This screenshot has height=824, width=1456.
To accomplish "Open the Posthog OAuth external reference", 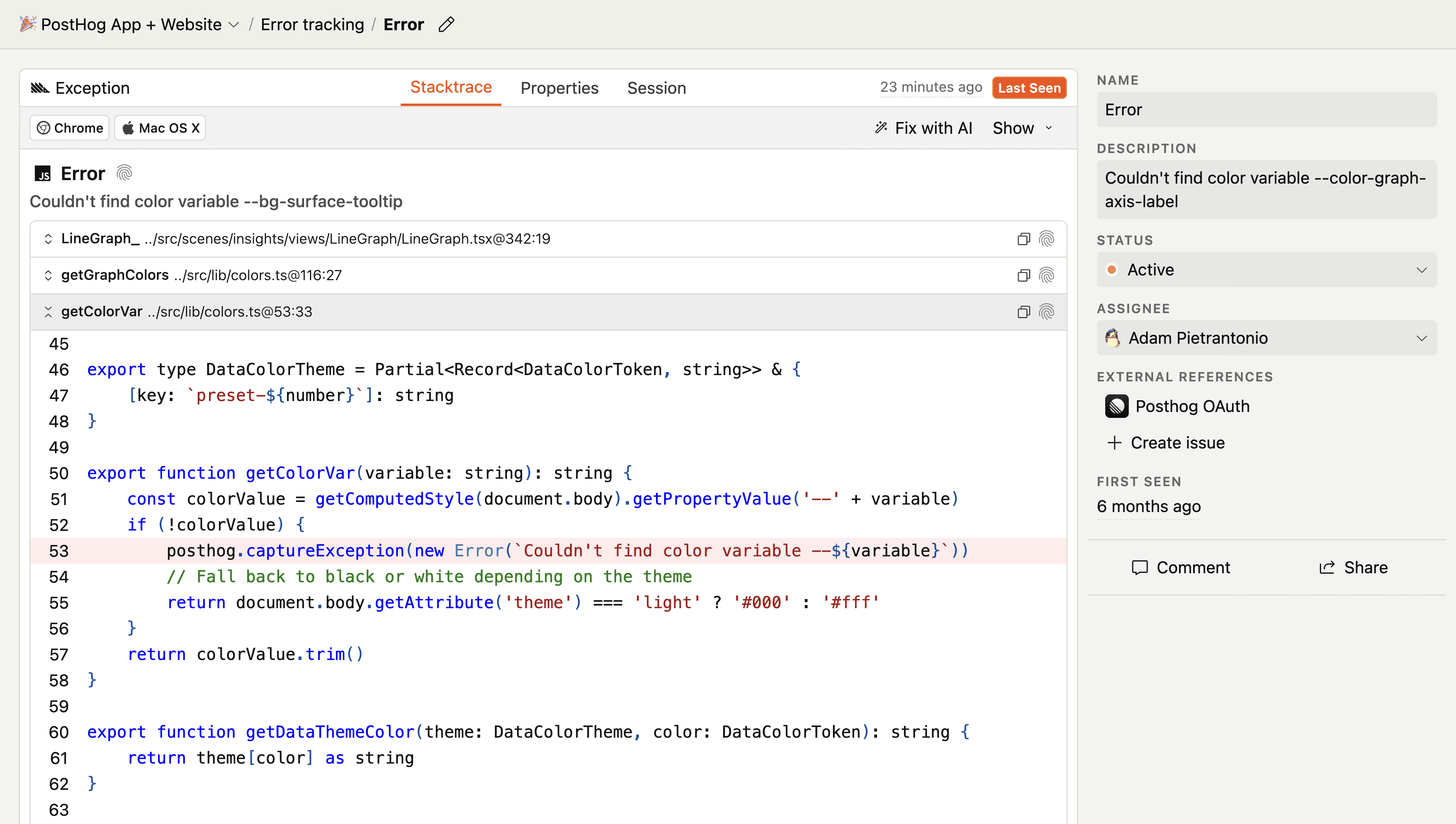I will [1177, 407].
